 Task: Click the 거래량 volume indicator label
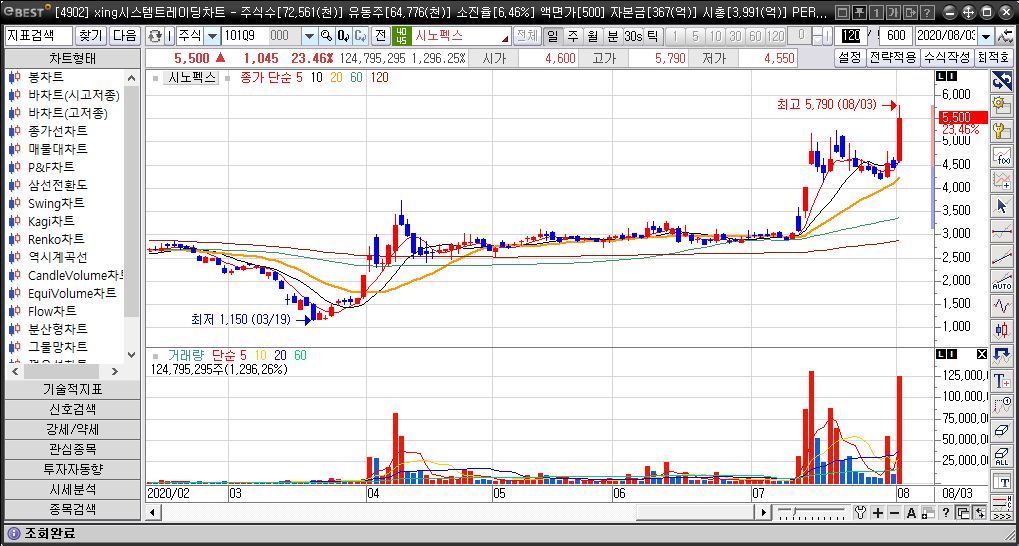pos(186,356)
